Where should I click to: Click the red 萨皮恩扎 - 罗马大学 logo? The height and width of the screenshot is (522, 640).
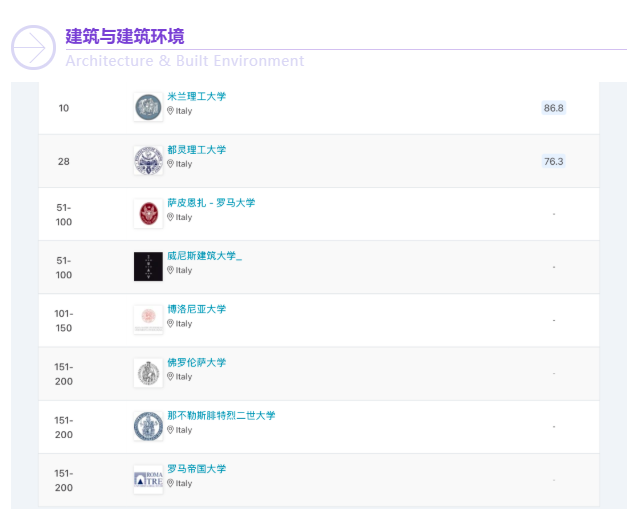(148, 213)
